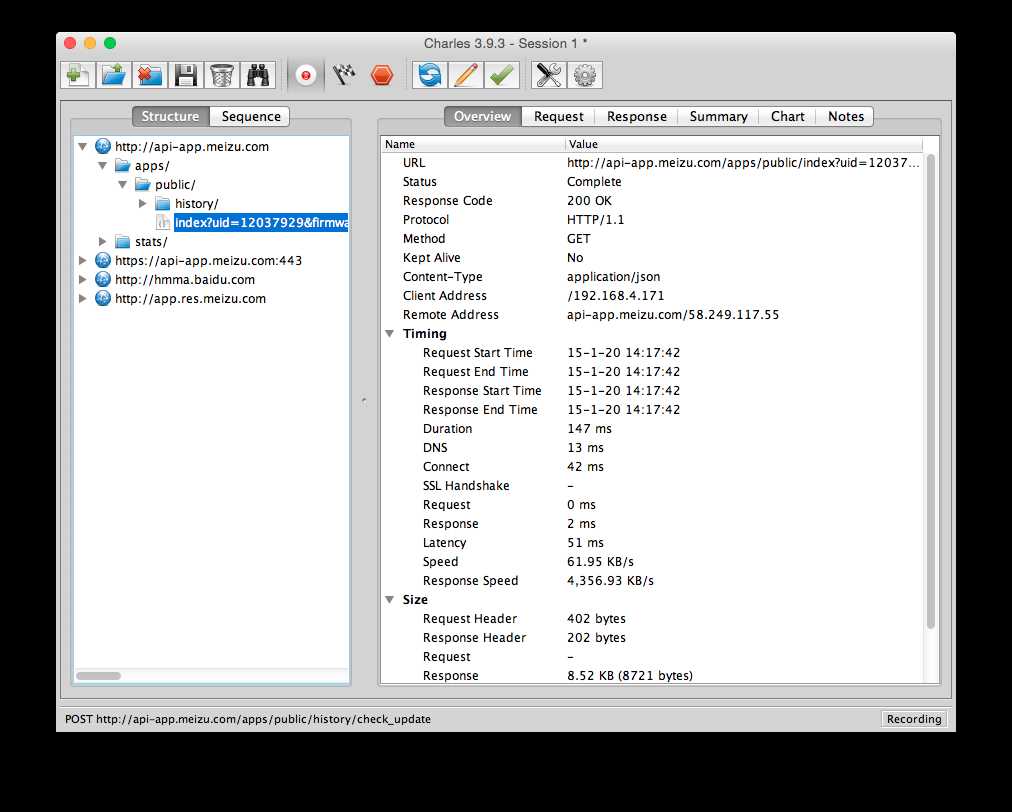
Task: Collapse the public/ folder
Action: tap(123, 185)
